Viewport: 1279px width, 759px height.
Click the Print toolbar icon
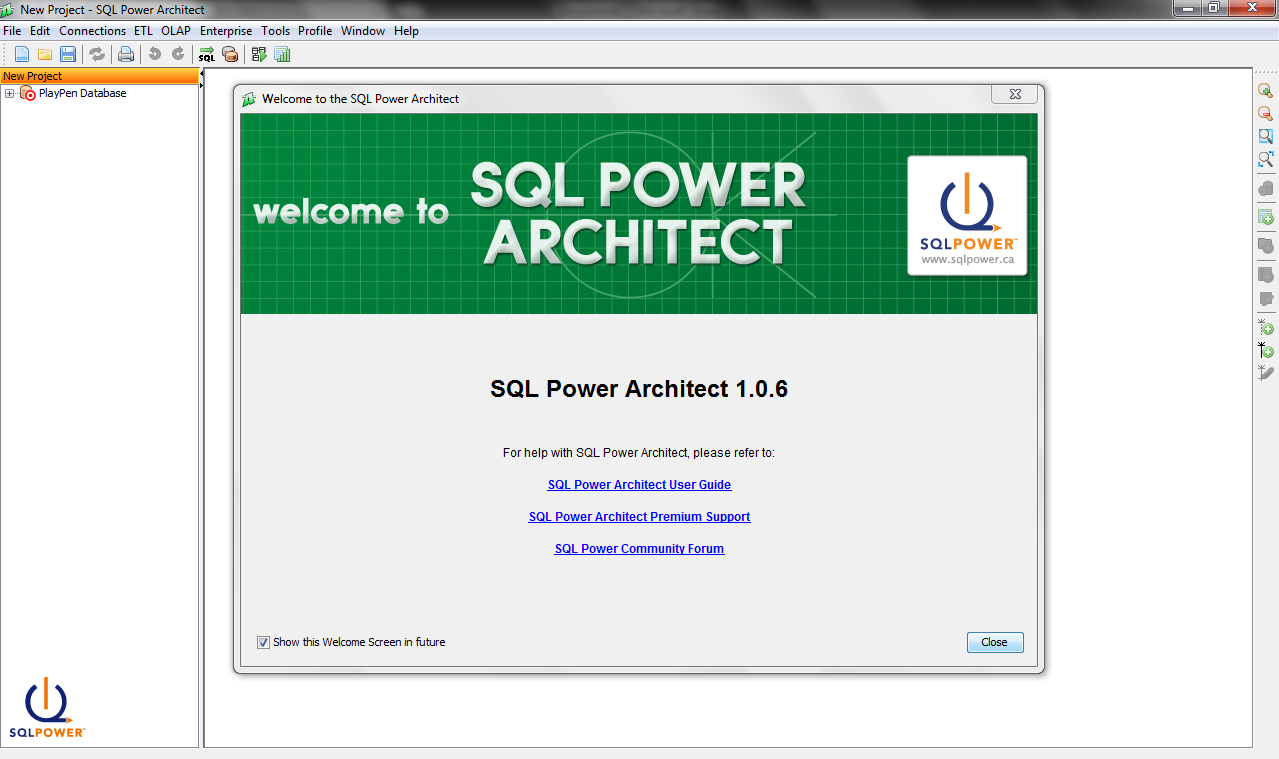126,54
